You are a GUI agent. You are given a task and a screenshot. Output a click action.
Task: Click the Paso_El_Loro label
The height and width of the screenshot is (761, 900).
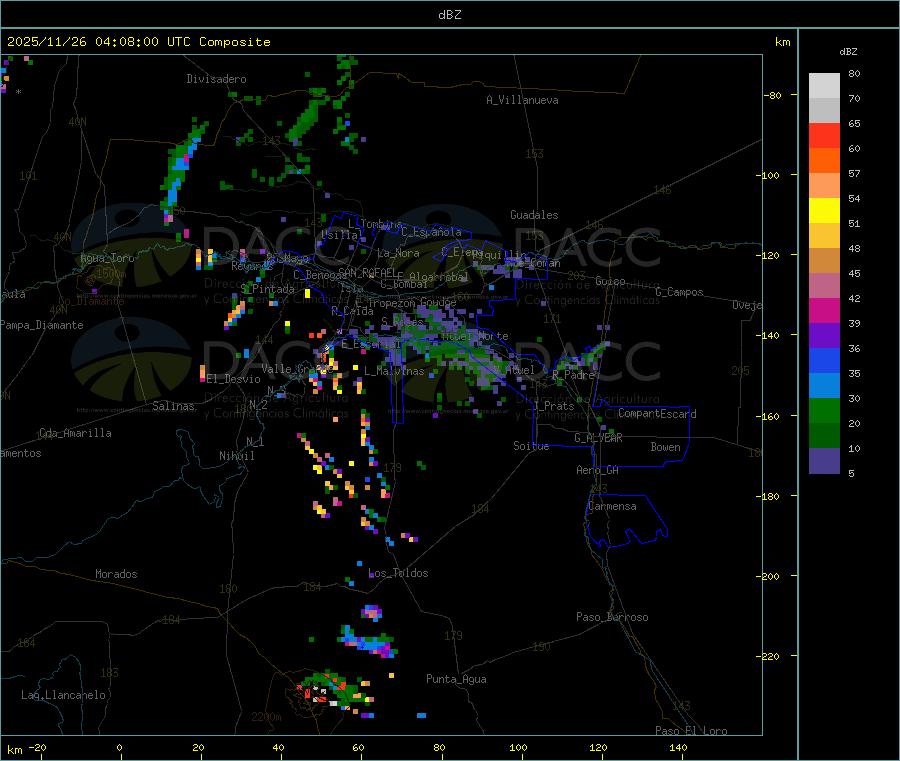pos(691,731)
